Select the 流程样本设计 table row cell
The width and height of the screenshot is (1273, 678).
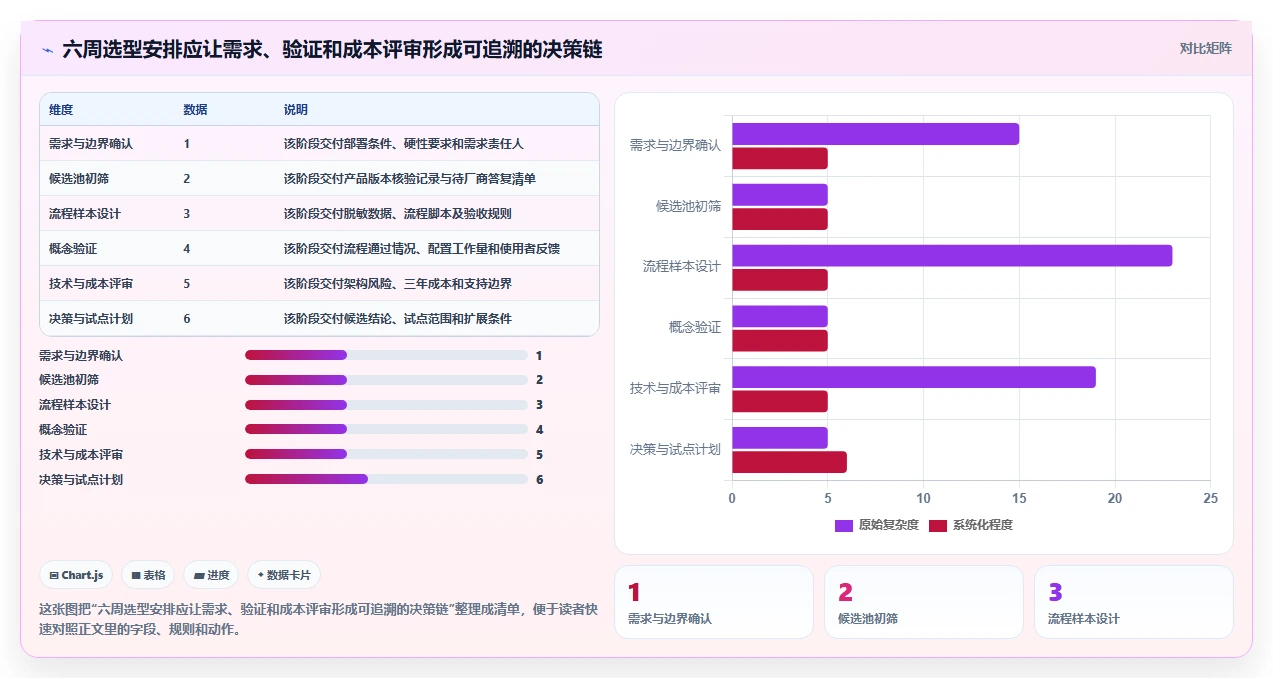85,214
